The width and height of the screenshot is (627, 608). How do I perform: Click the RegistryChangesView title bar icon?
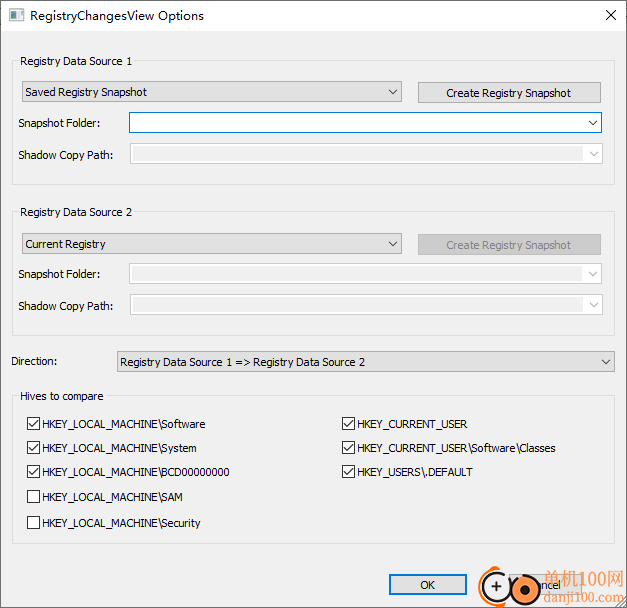(16, 16)
